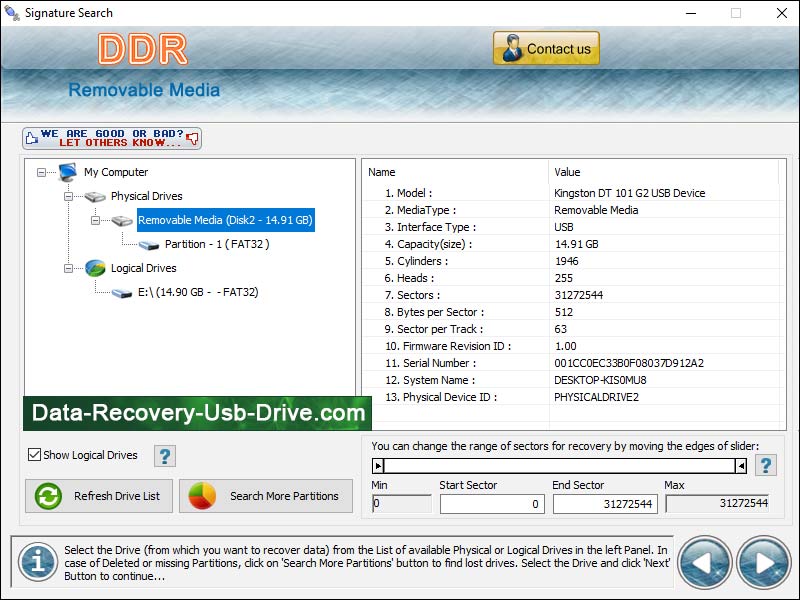This screenshot has width=800, height=600.
Task: Select Removable Media (Disk2 - 14.91 GB)
Action: [226, 220]
